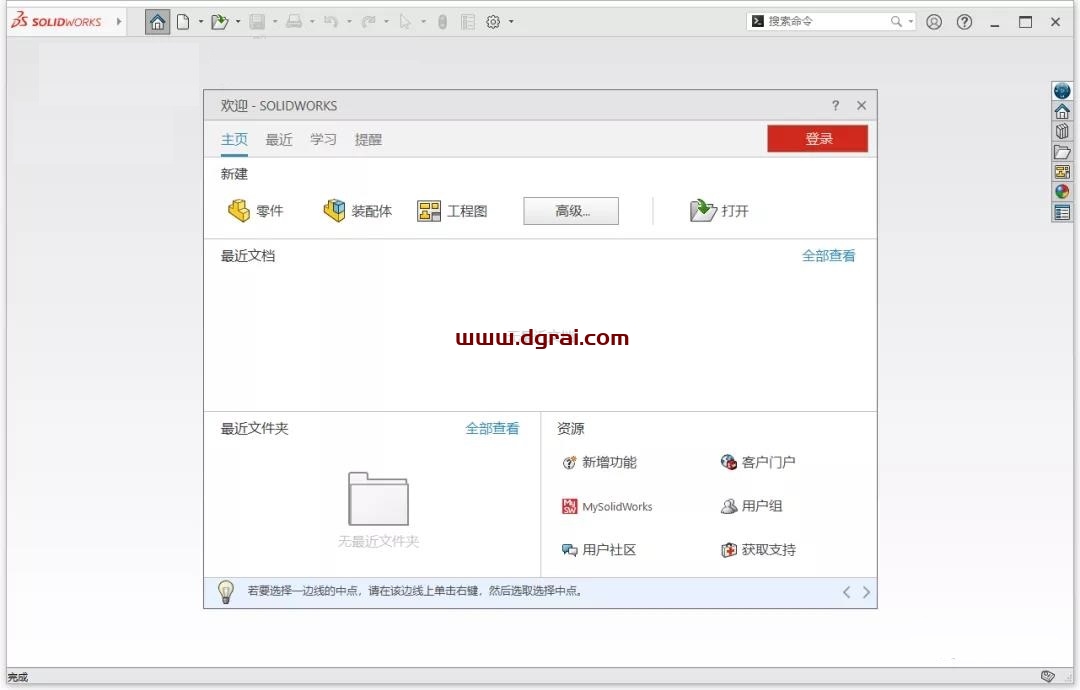The height and width of the screenshot is (690, 1080).
Task: Click the Open file toolbar icon
Action: tap(220, 22)
